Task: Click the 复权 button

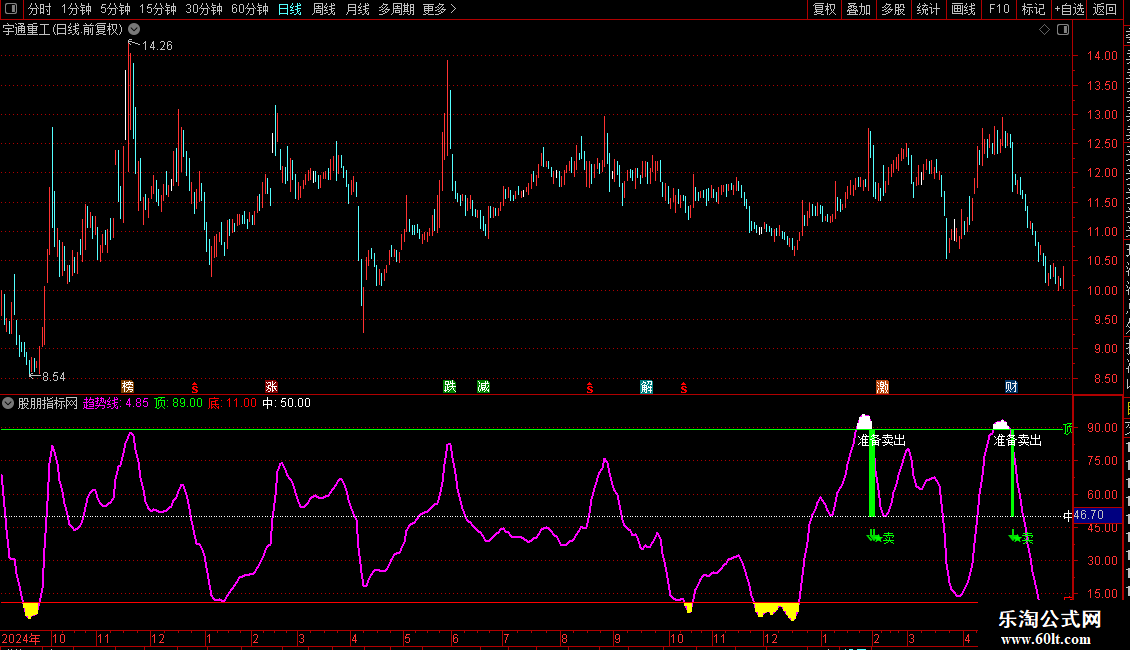Action: 824,9
